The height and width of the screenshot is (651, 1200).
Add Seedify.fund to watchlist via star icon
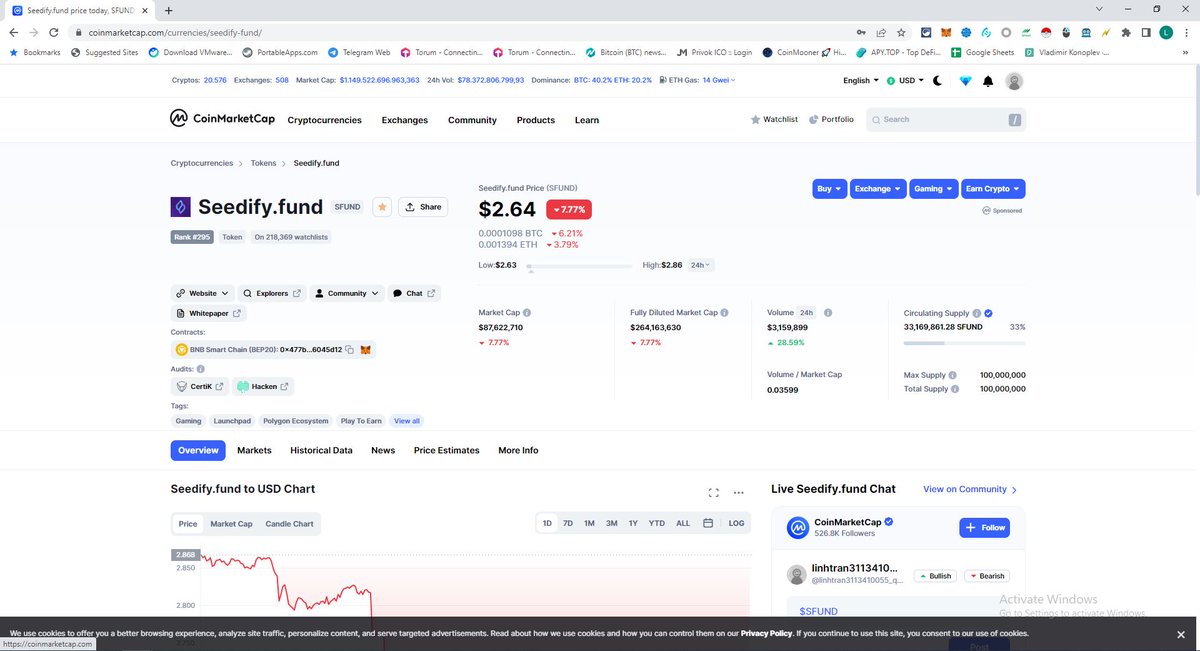pyautogui.click(x=382, y=207)
